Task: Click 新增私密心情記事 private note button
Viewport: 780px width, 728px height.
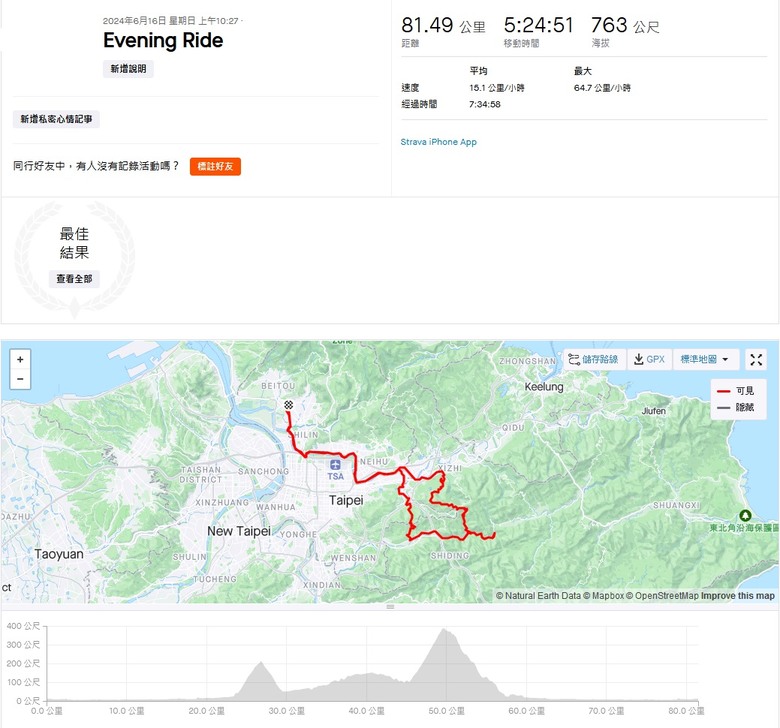Action: pos(56,120)
